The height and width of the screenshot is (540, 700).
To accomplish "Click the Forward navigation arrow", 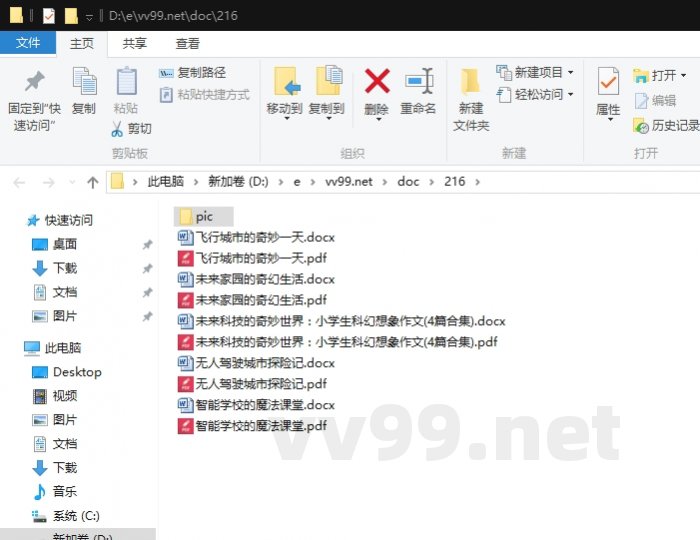I will tap(48, 182).
